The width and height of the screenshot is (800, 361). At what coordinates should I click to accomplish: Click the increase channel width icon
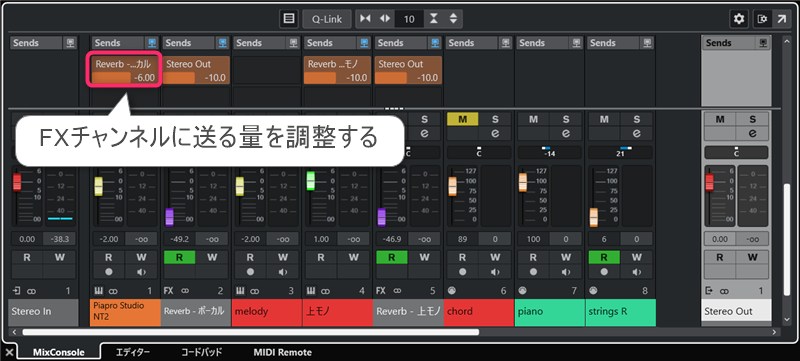click(x=385, y=19)
